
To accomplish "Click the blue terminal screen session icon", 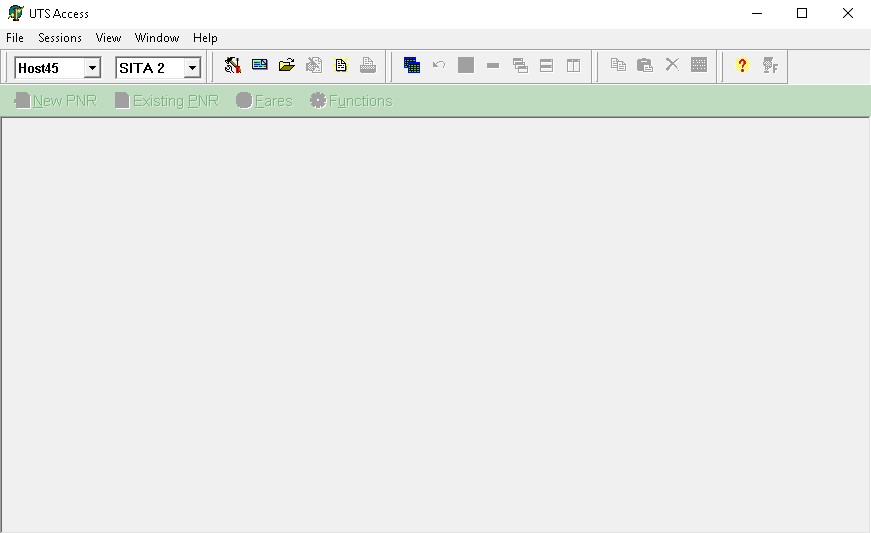I will coord(259,65).
